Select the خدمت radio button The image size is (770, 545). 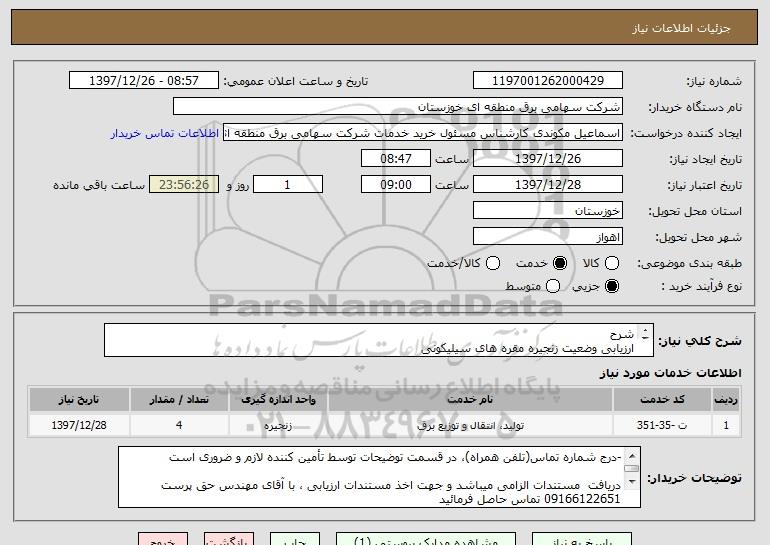559,263
